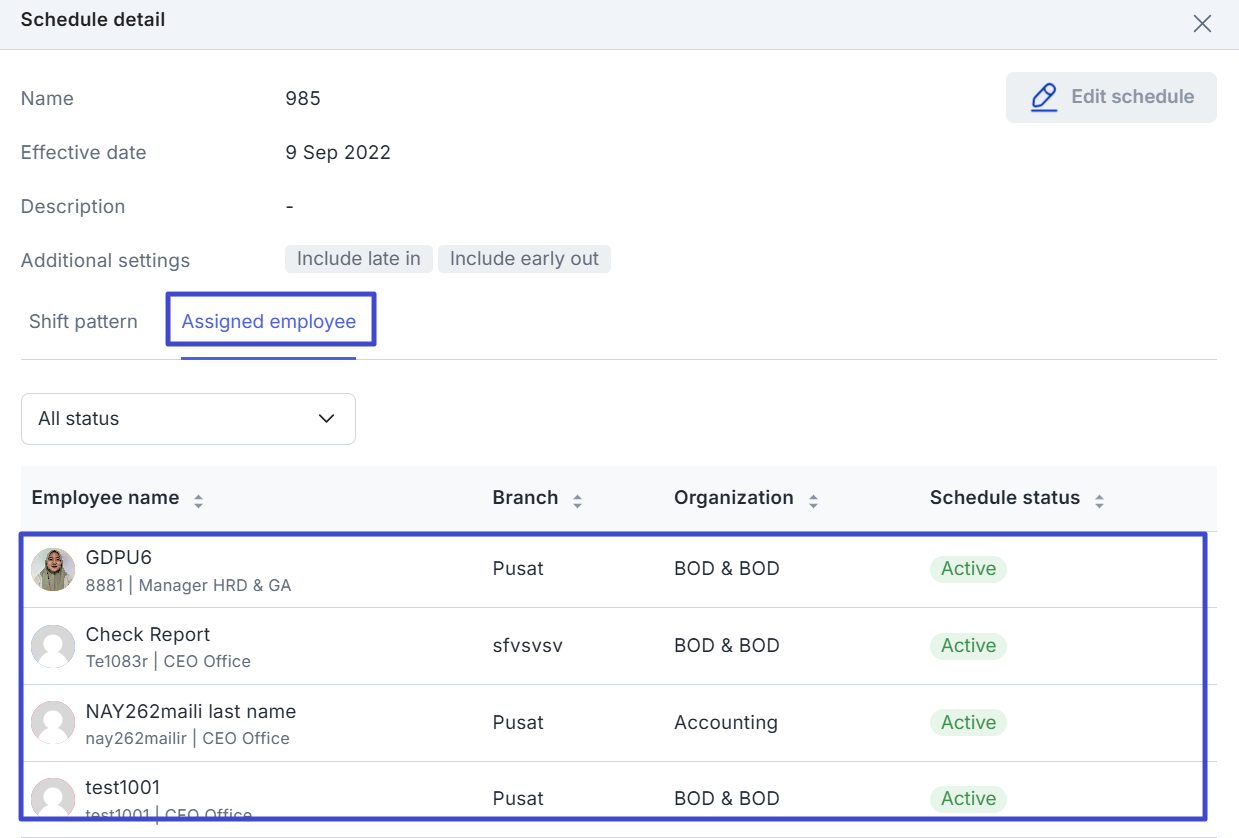Sort by Branch column icon
The height and width of the screenshot is (838, 1239).
click(x=577, y=500)
